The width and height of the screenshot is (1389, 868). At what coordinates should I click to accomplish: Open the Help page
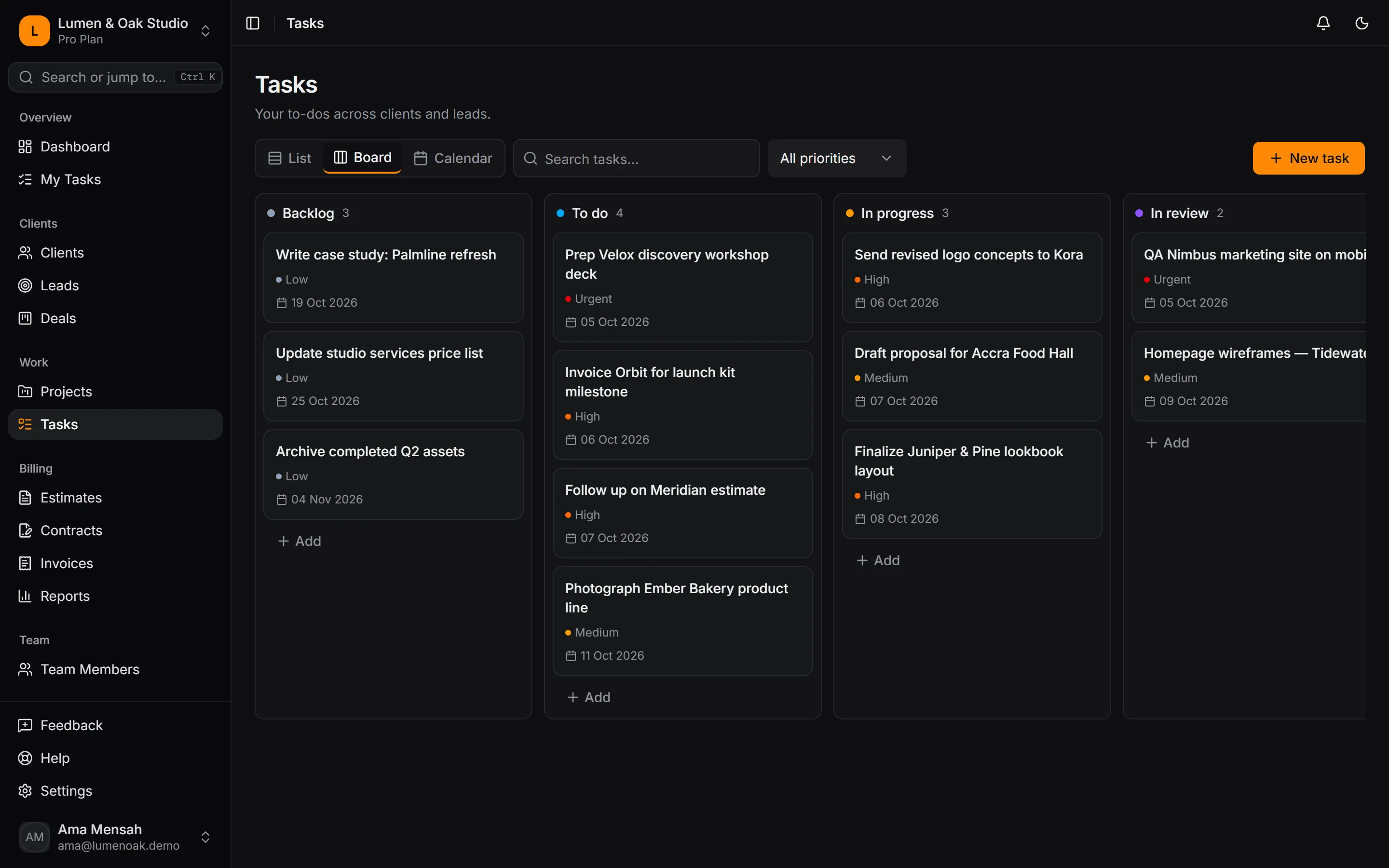115,758
